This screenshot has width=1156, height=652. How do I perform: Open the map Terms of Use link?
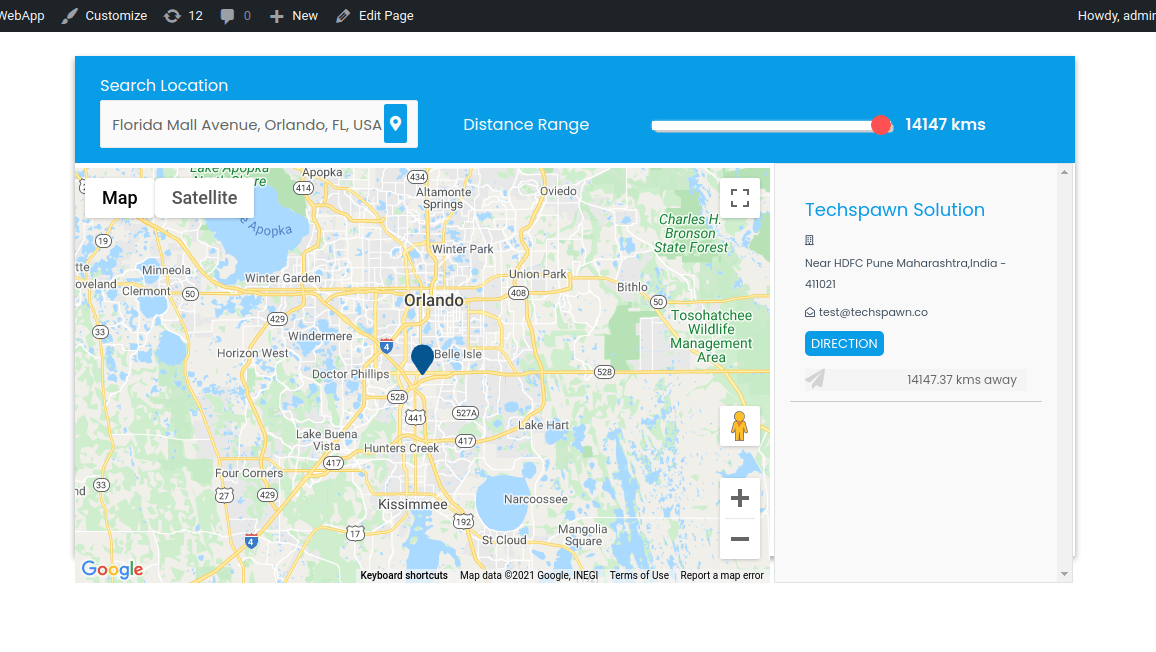639,575
